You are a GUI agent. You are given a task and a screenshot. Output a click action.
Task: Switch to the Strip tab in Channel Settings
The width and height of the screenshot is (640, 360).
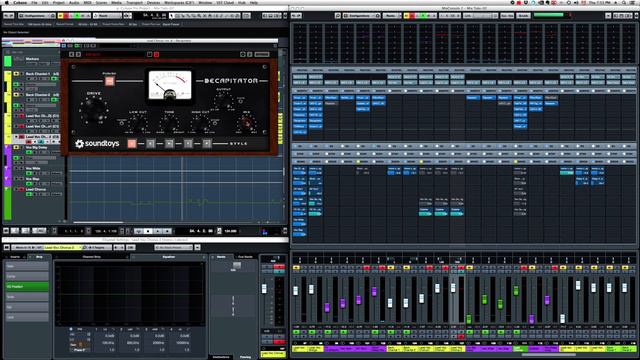[39, 257]
